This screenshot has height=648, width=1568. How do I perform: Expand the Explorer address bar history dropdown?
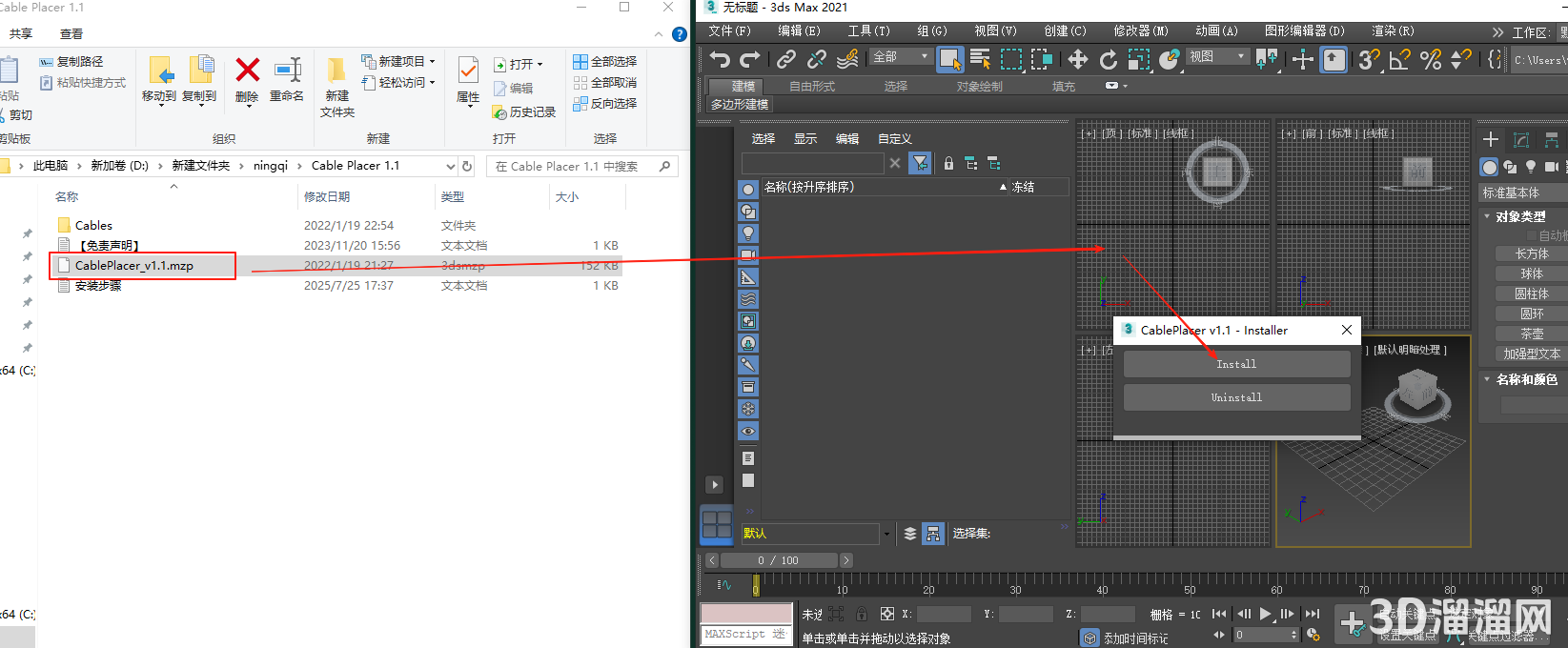(451, 166)
